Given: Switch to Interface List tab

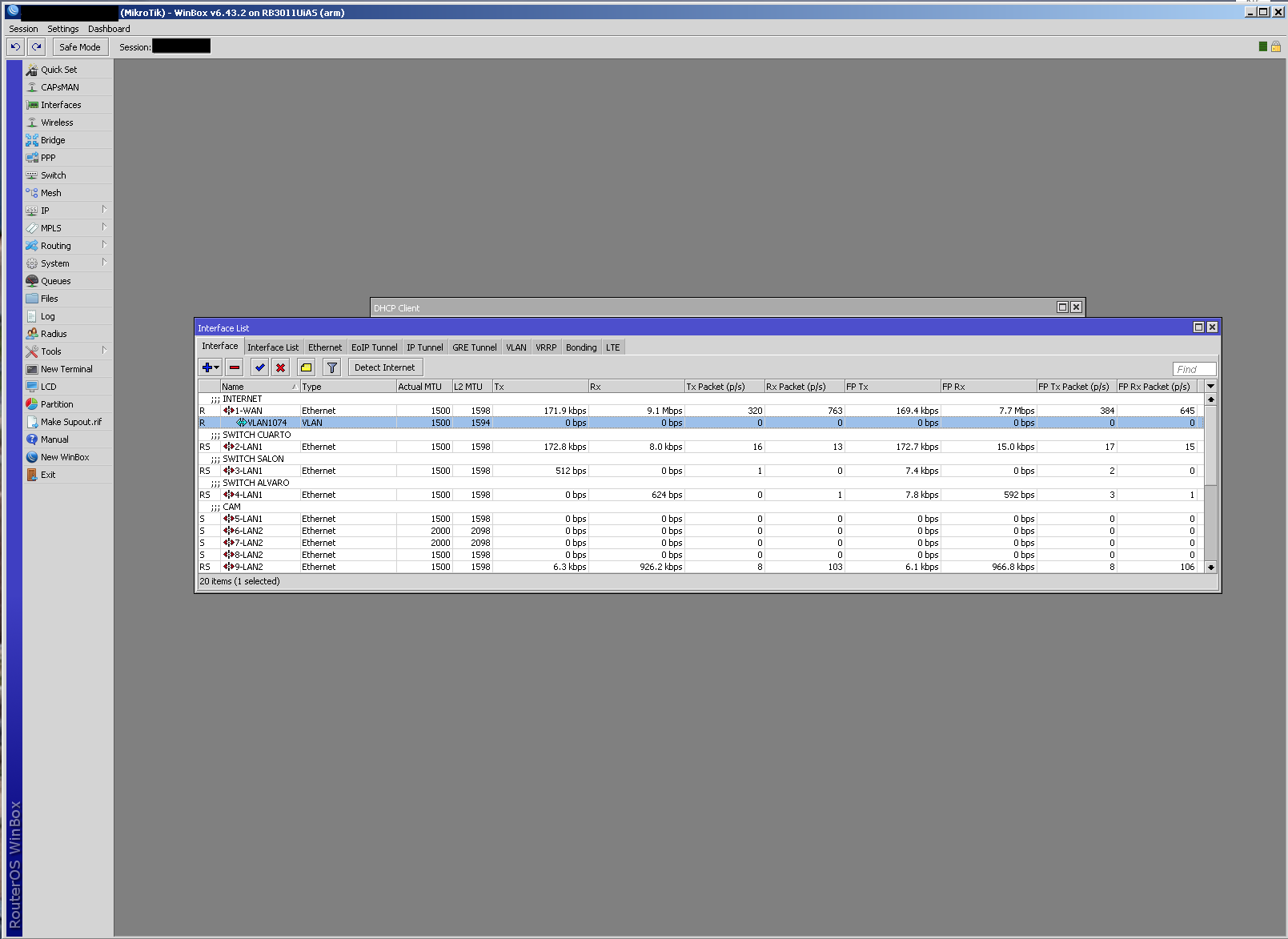Looking at the screenshot, I should pos(273,347).
